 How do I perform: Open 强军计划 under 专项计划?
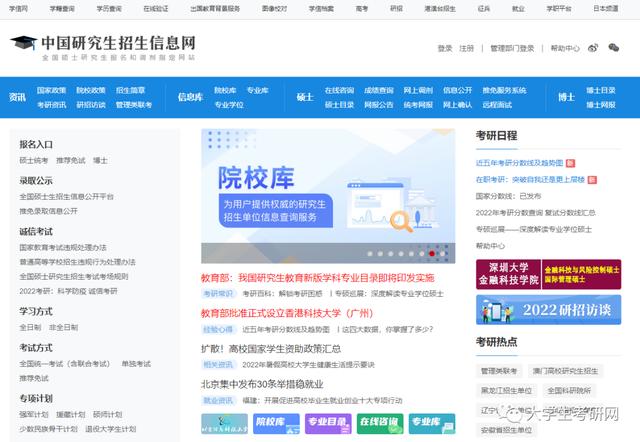34,414
